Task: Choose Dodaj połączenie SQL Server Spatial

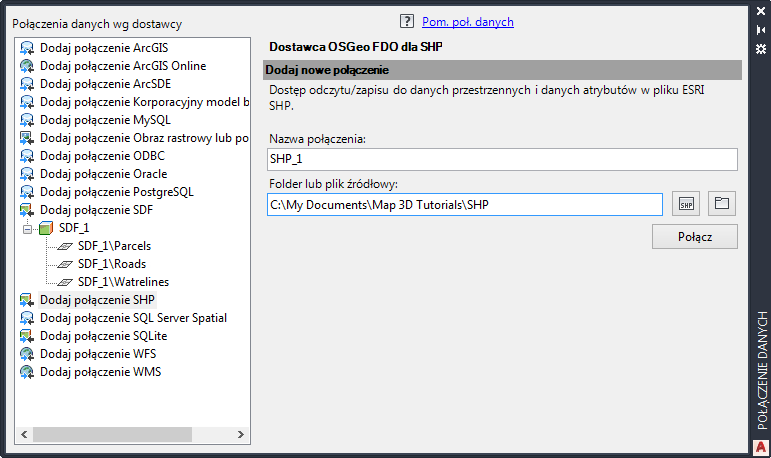Action: (133, 318)
